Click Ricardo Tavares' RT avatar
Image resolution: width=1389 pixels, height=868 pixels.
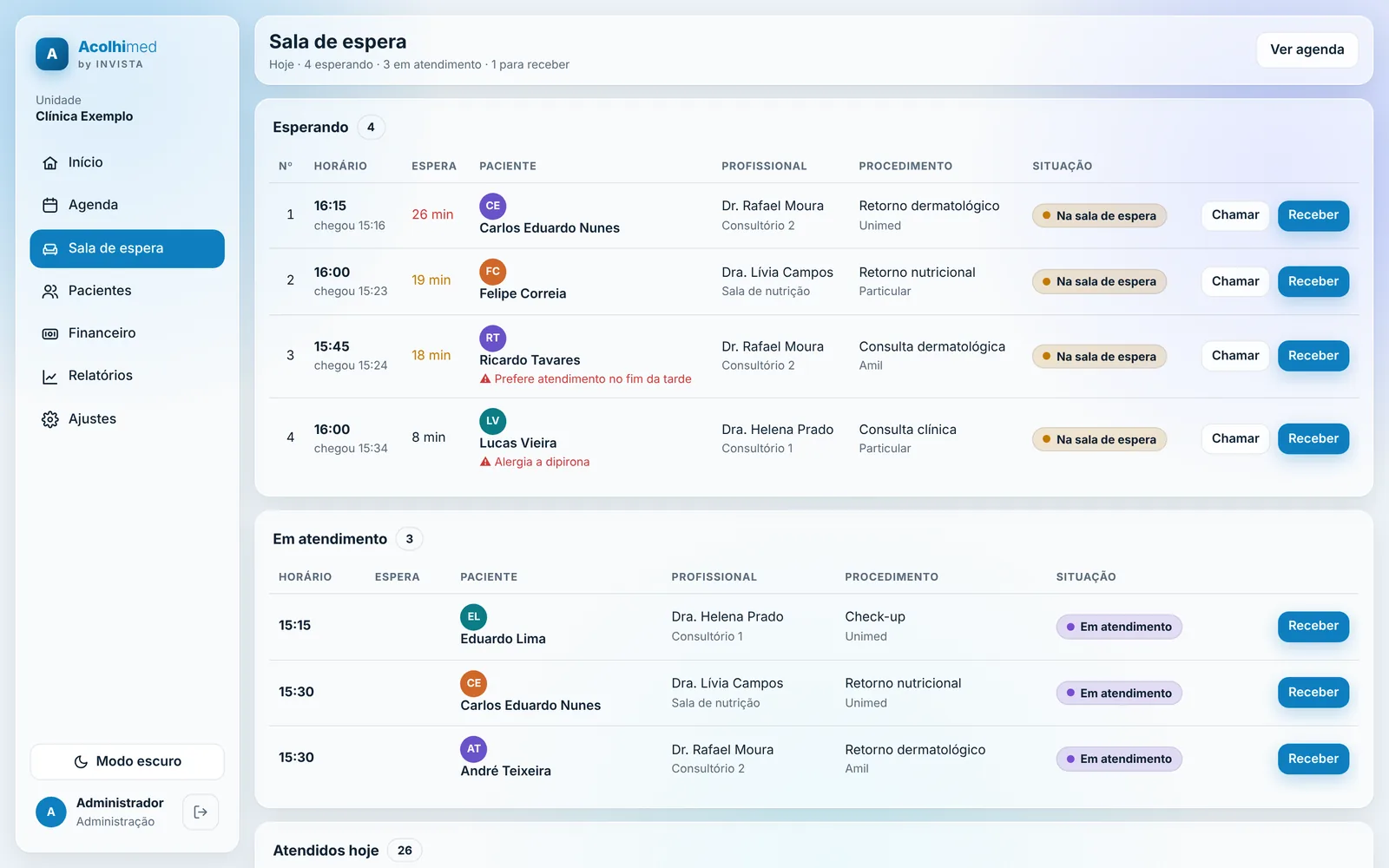tap(493, 338)
